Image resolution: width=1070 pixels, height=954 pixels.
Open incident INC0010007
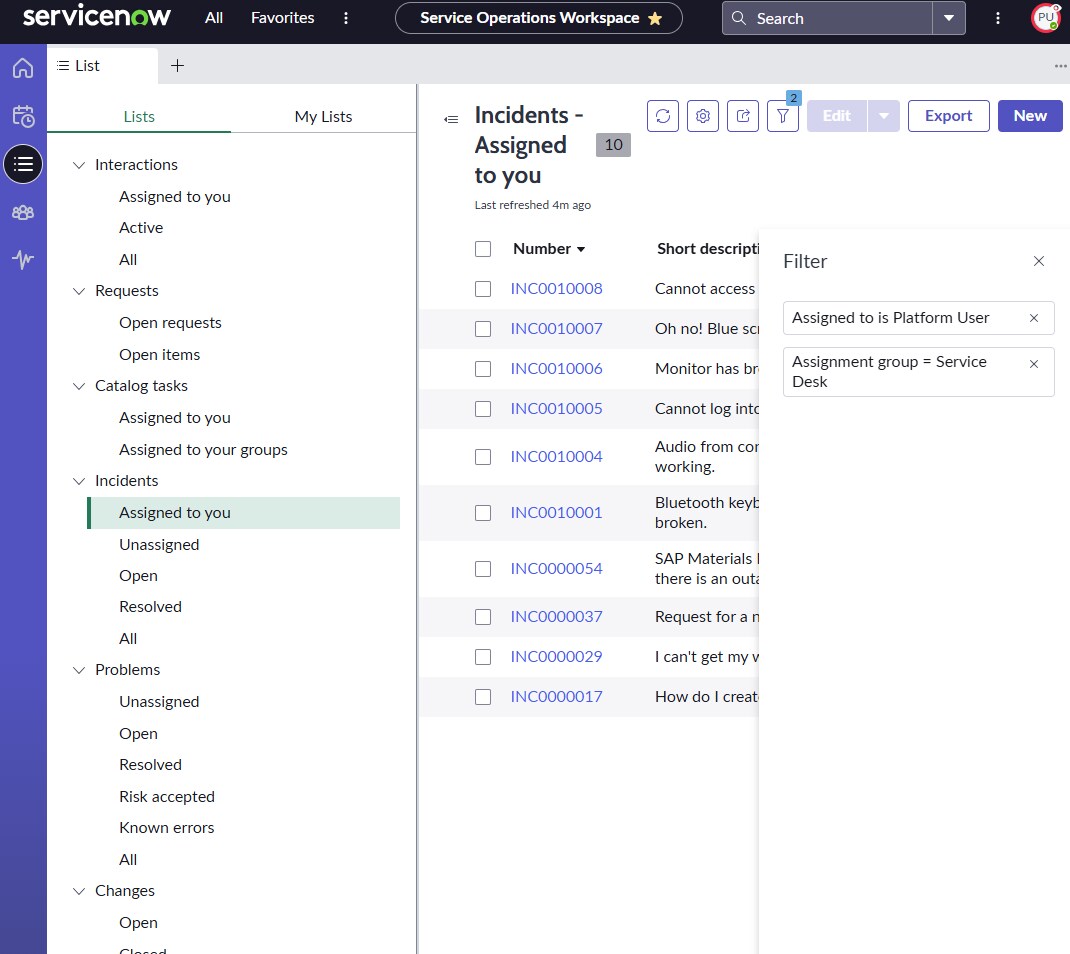[556, 328]
